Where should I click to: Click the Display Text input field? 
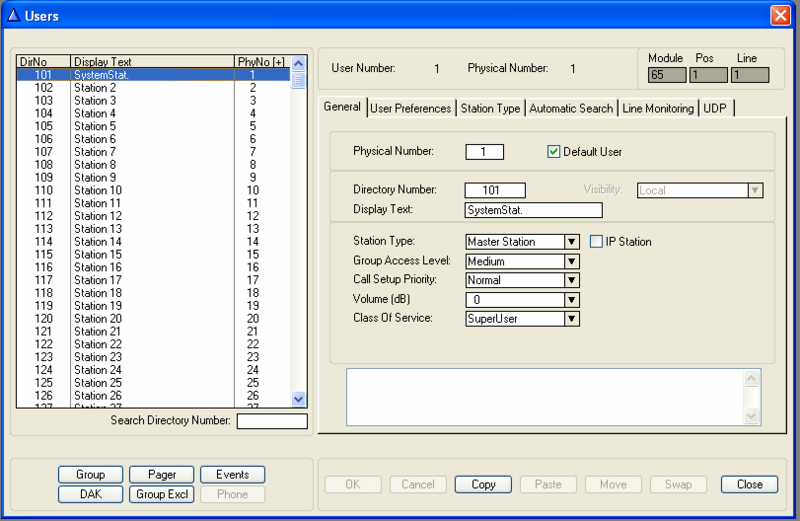pyautogui.click(x=533, y=210)
